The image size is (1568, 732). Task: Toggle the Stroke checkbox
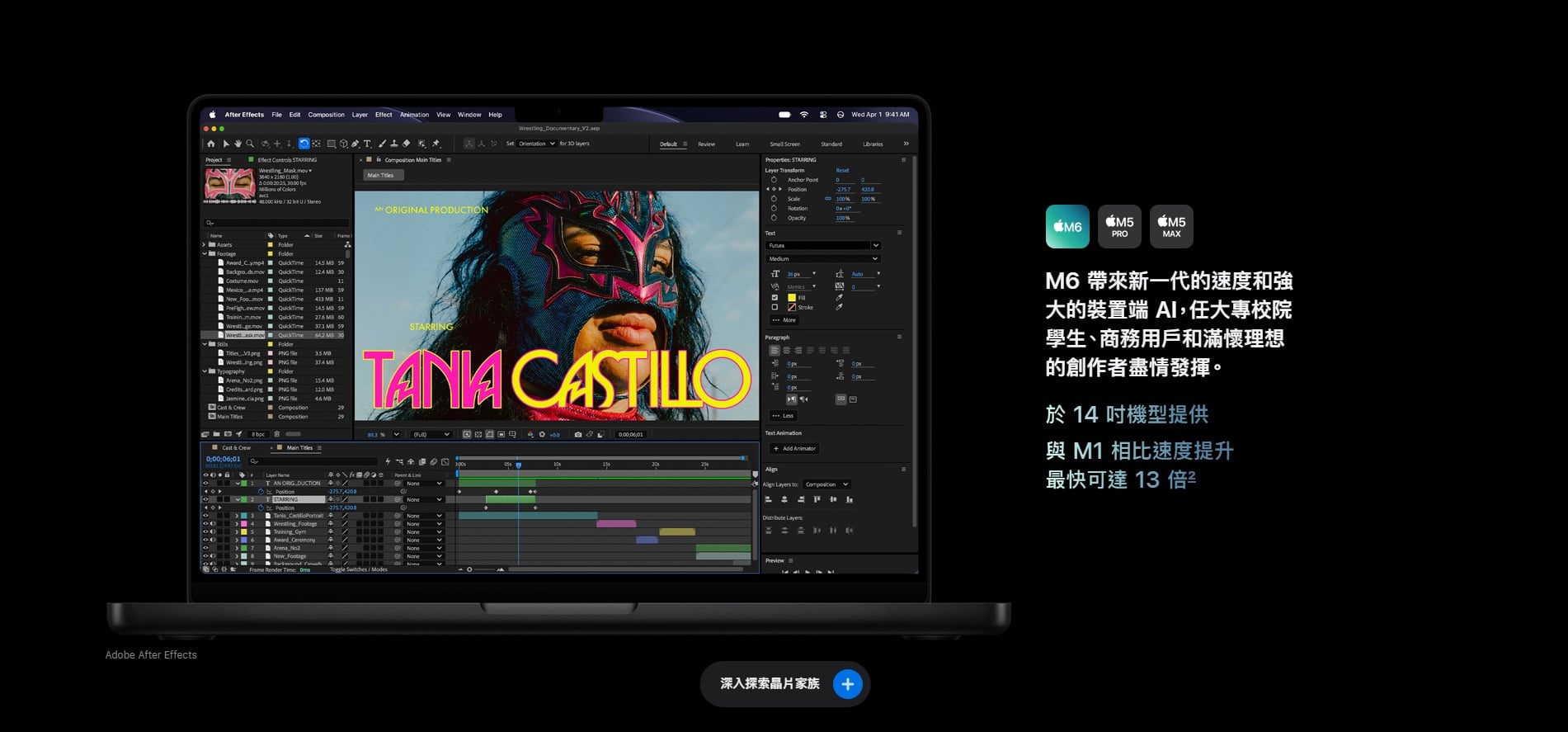[x=775, y=307]
